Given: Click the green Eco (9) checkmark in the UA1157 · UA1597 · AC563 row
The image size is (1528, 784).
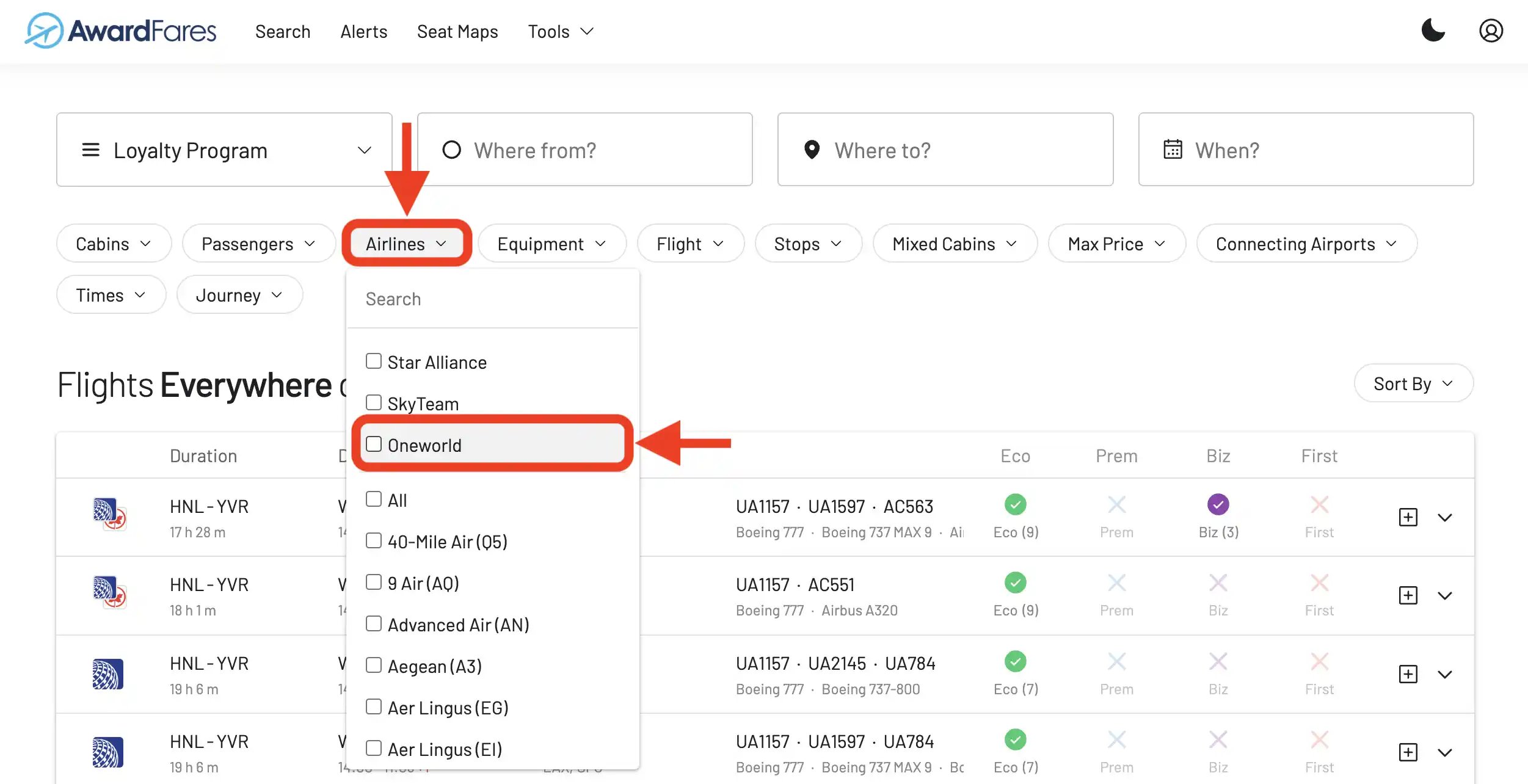Looking at the screenshot, I should click(1015, 504).
